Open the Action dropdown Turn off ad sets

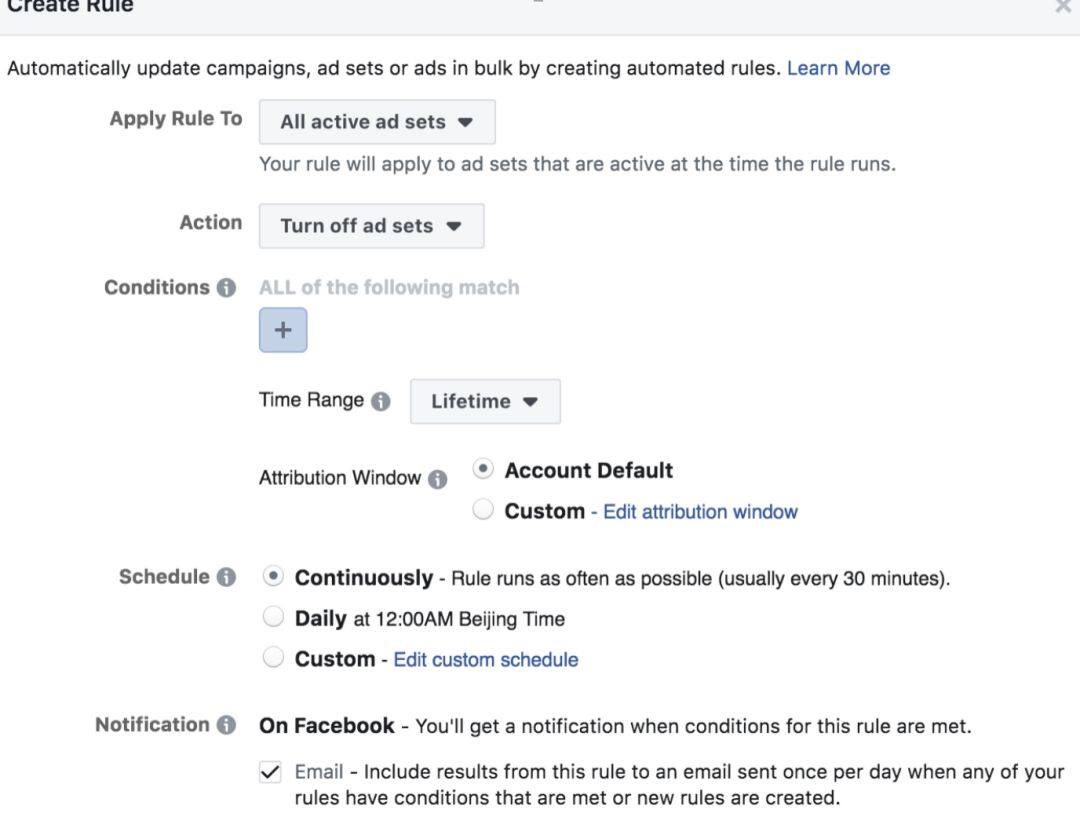[371, 226]
